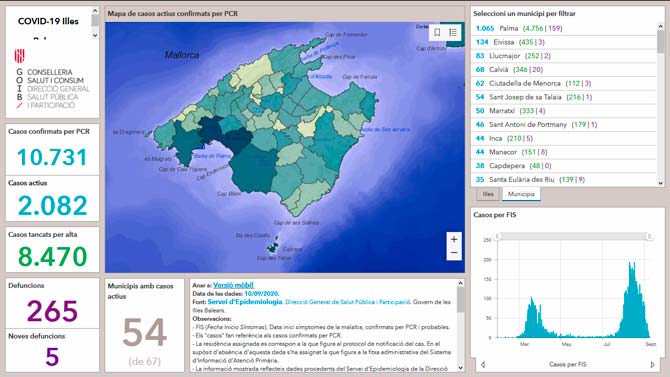The height and width of the screenshot is (377, 670).
Task: Open the map bookmarks icon
Action: tap(437, 32)
